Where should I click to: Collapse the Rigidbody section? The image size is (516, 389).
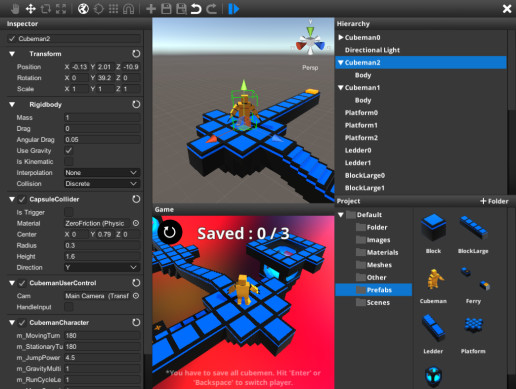point(12,104)
